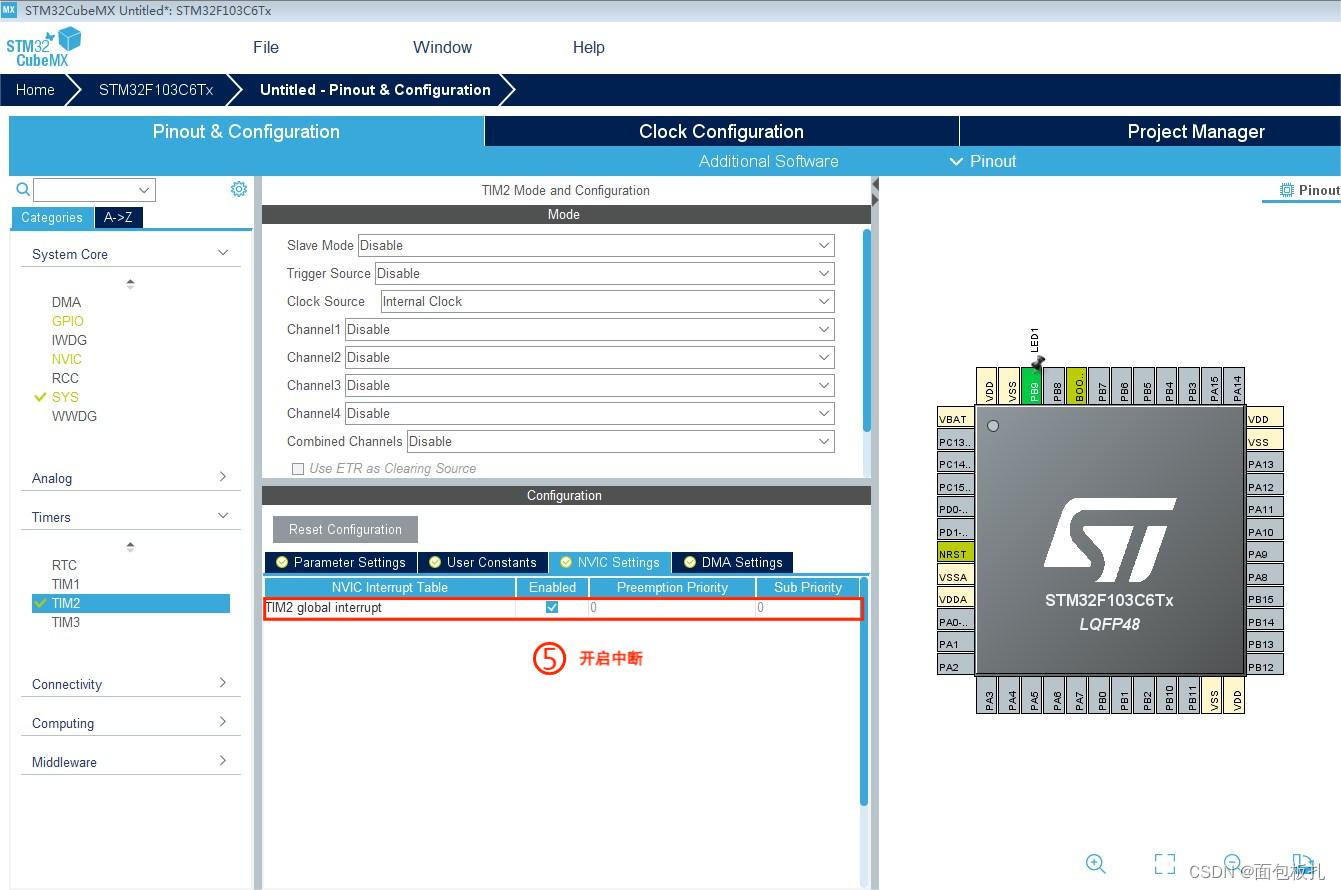The width and height of the screenshot is (1341, 890).
Task: Click the Pinout view chip icon
Action: click(x=1287, y=190)
